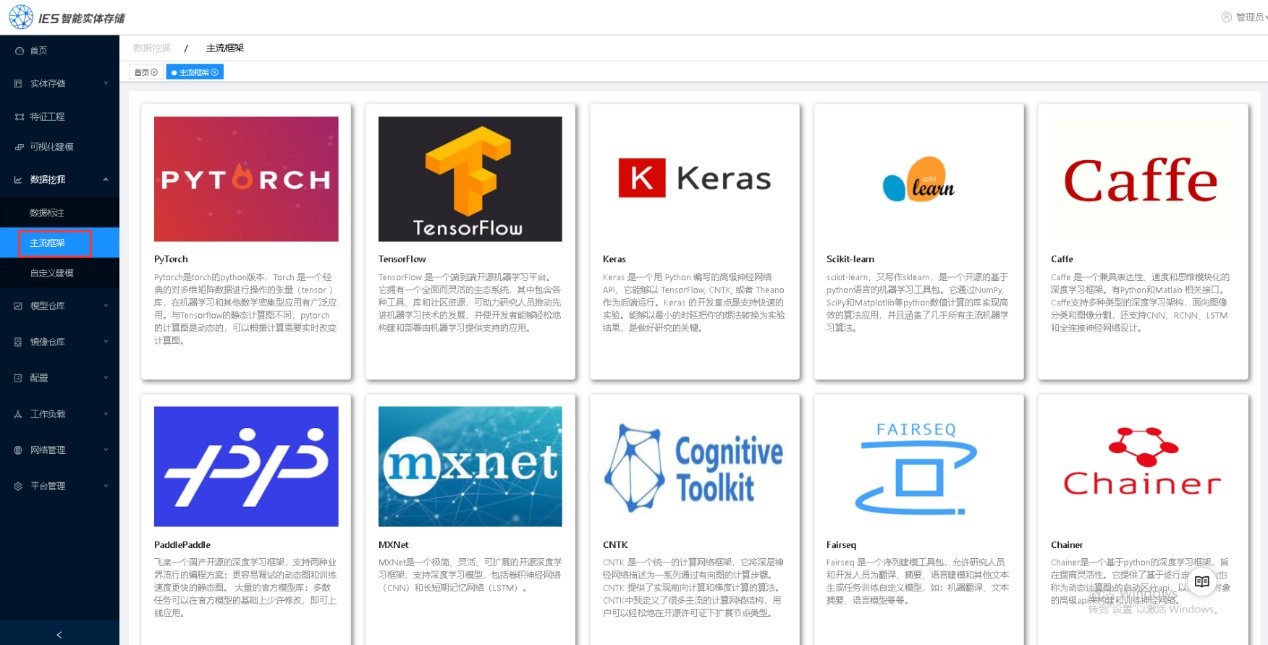Viewport: 1268px width, 645px height.
Task: Select the TensorFlow framework logo
Action: [x=470, y=179]
